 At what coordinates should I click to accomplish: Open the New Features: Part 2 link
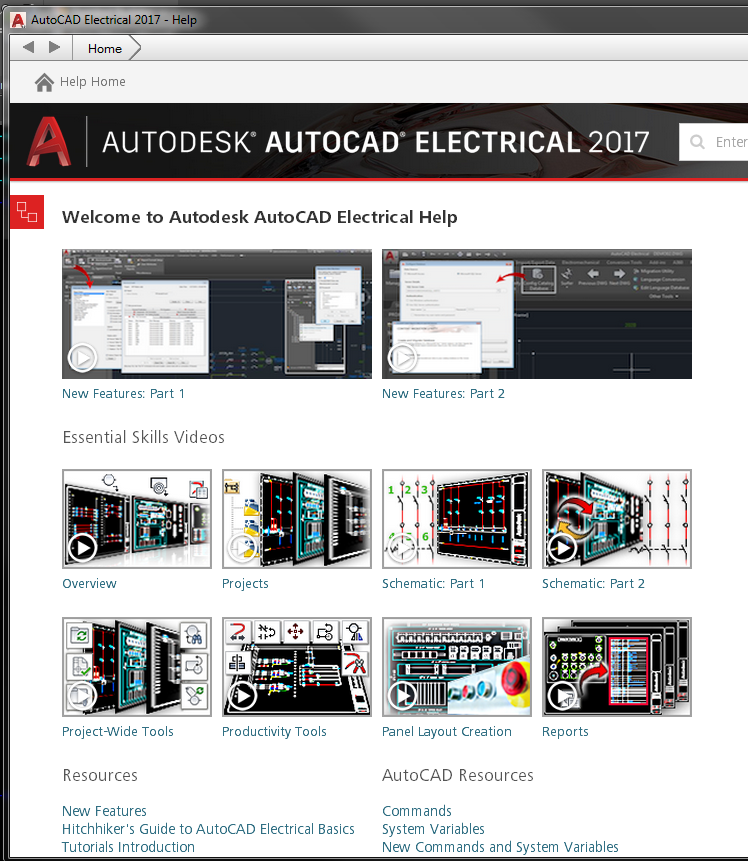pyautogui.click(x=443, y=394)
